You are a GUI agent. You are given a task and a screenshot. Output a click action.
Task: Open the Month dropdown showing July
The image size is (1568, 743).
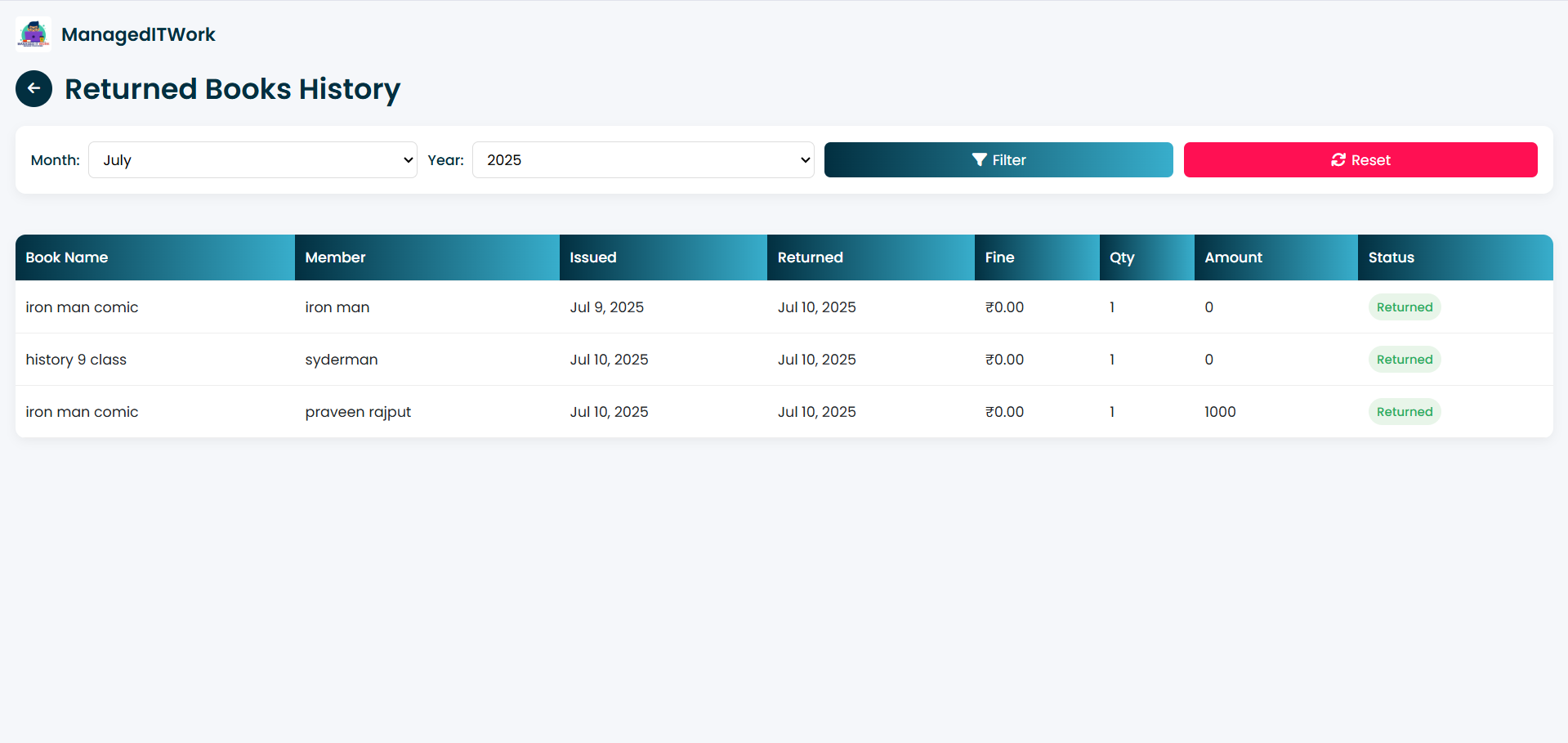point(252,159)
